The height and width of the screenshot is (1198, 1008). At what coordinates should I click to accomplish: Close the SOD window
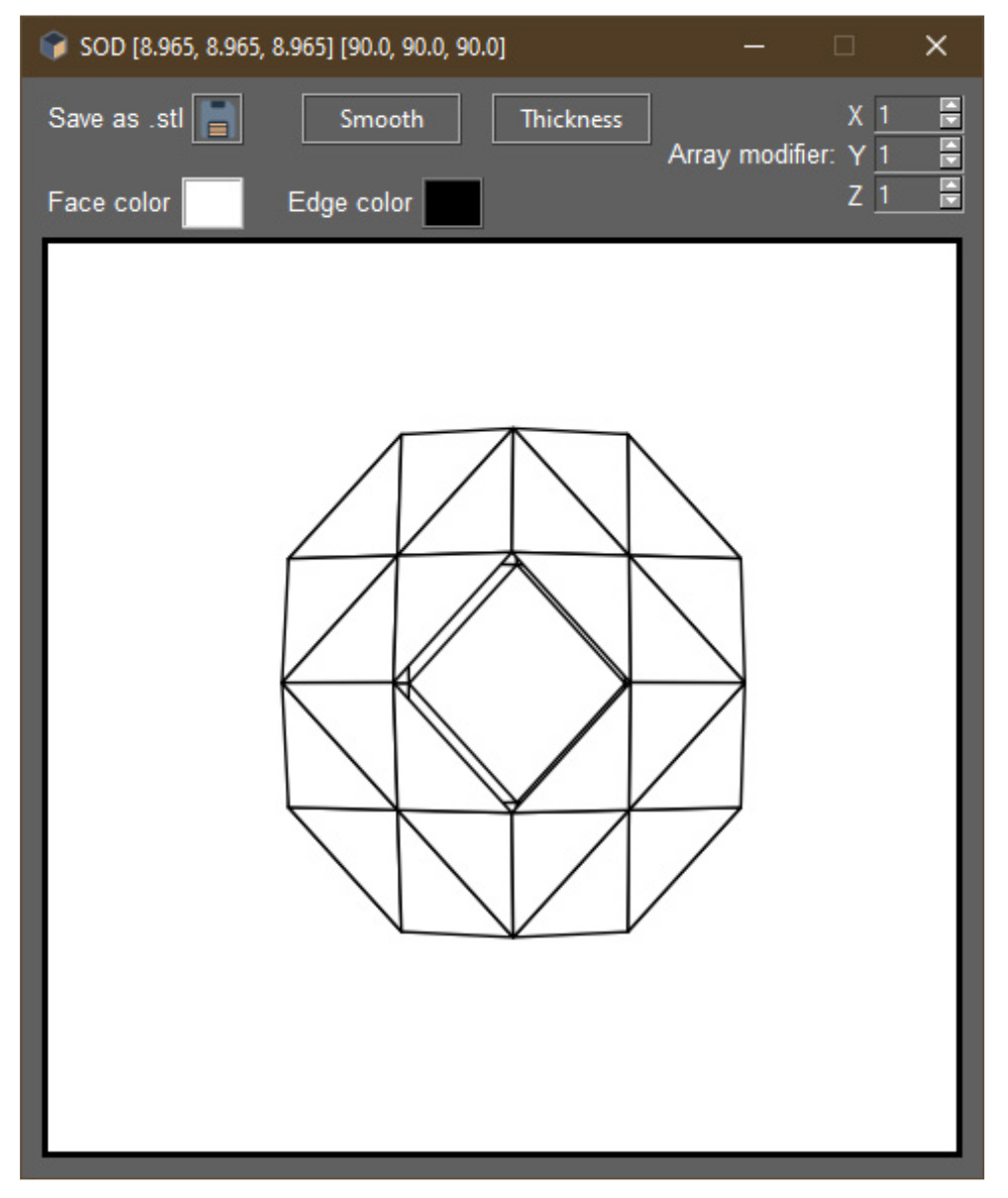(x=935, y=47)
